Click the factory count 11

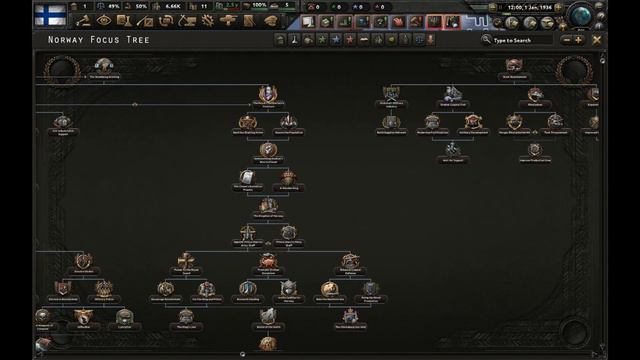click(204, 7)
